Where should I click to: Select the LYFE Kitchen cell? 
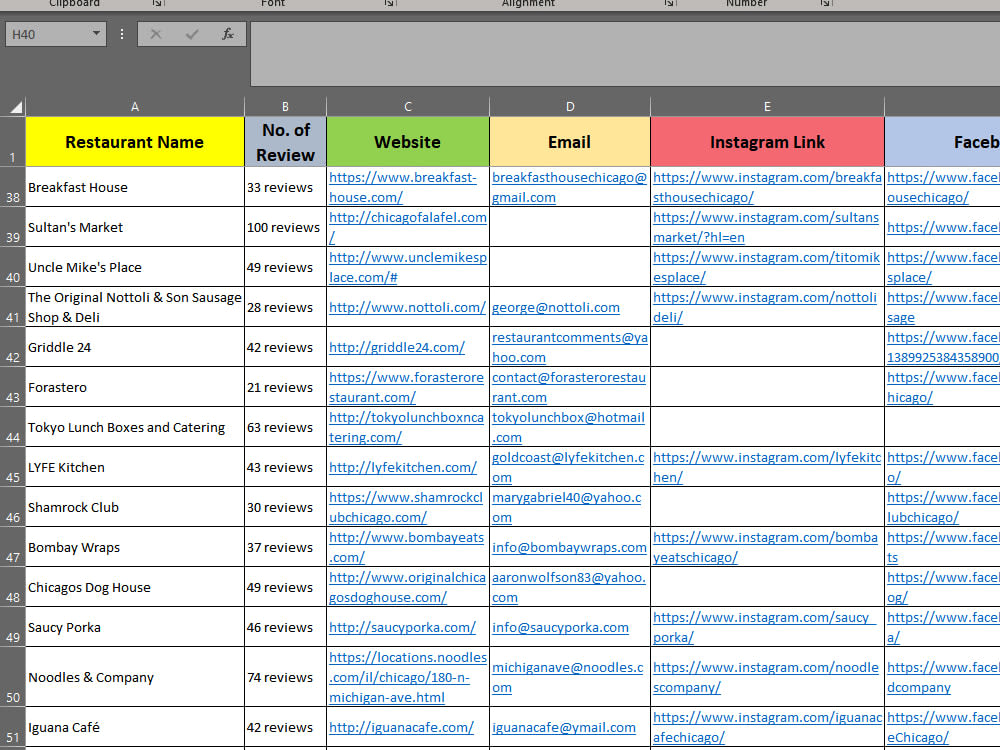tap(135, 467)
